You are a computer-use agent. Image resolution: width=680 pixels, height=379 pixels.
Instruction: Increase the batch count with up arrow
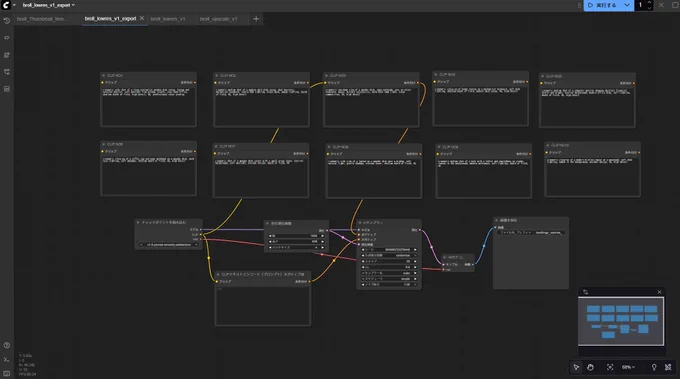click(x=649, y=3)
